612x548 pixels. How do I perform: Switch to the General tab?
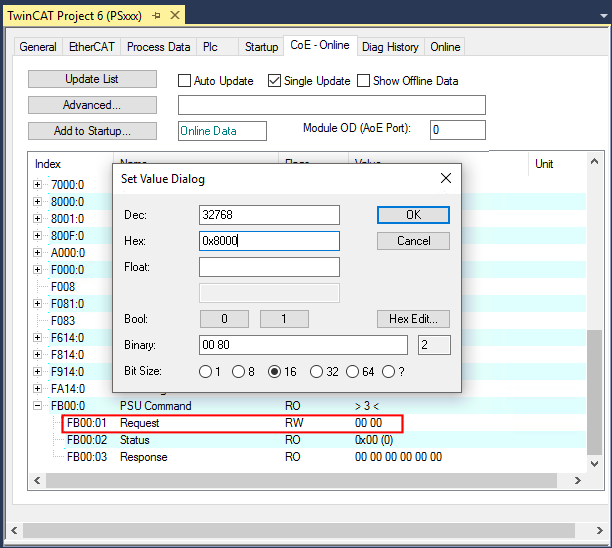tap(38, 47)
